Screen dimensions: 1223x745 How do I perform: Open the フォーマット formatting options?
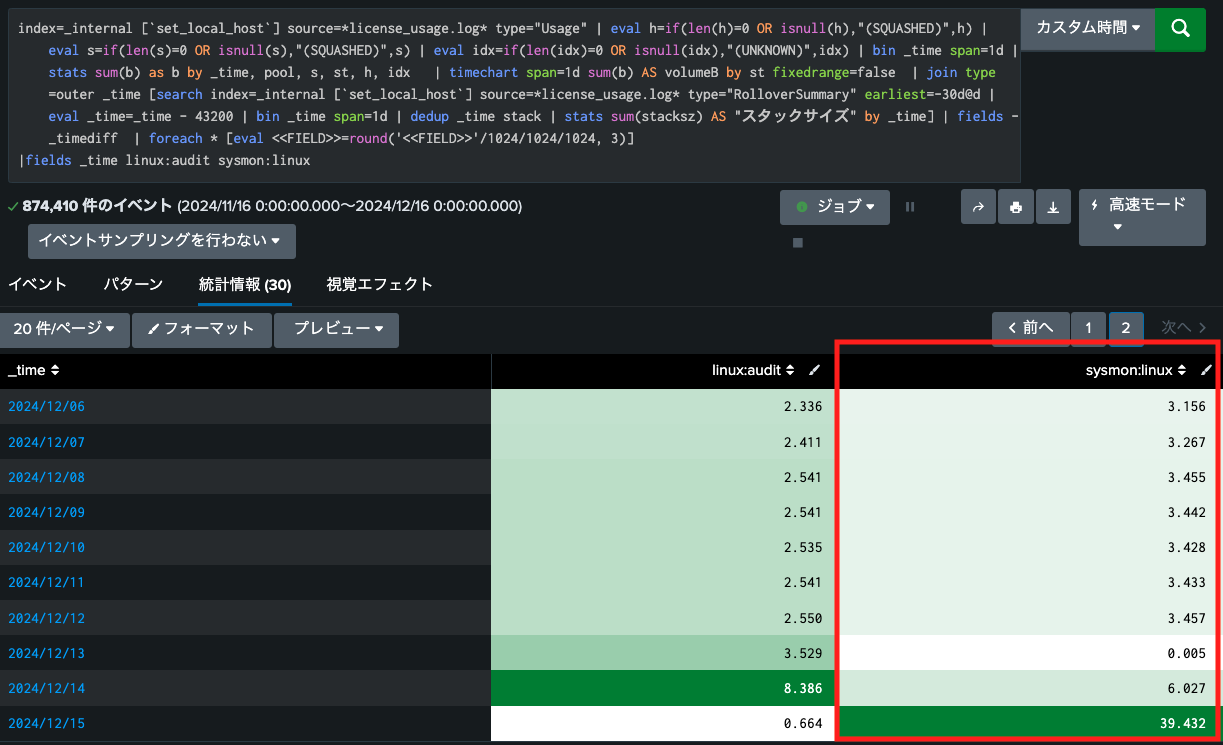[x=201, y=330]
